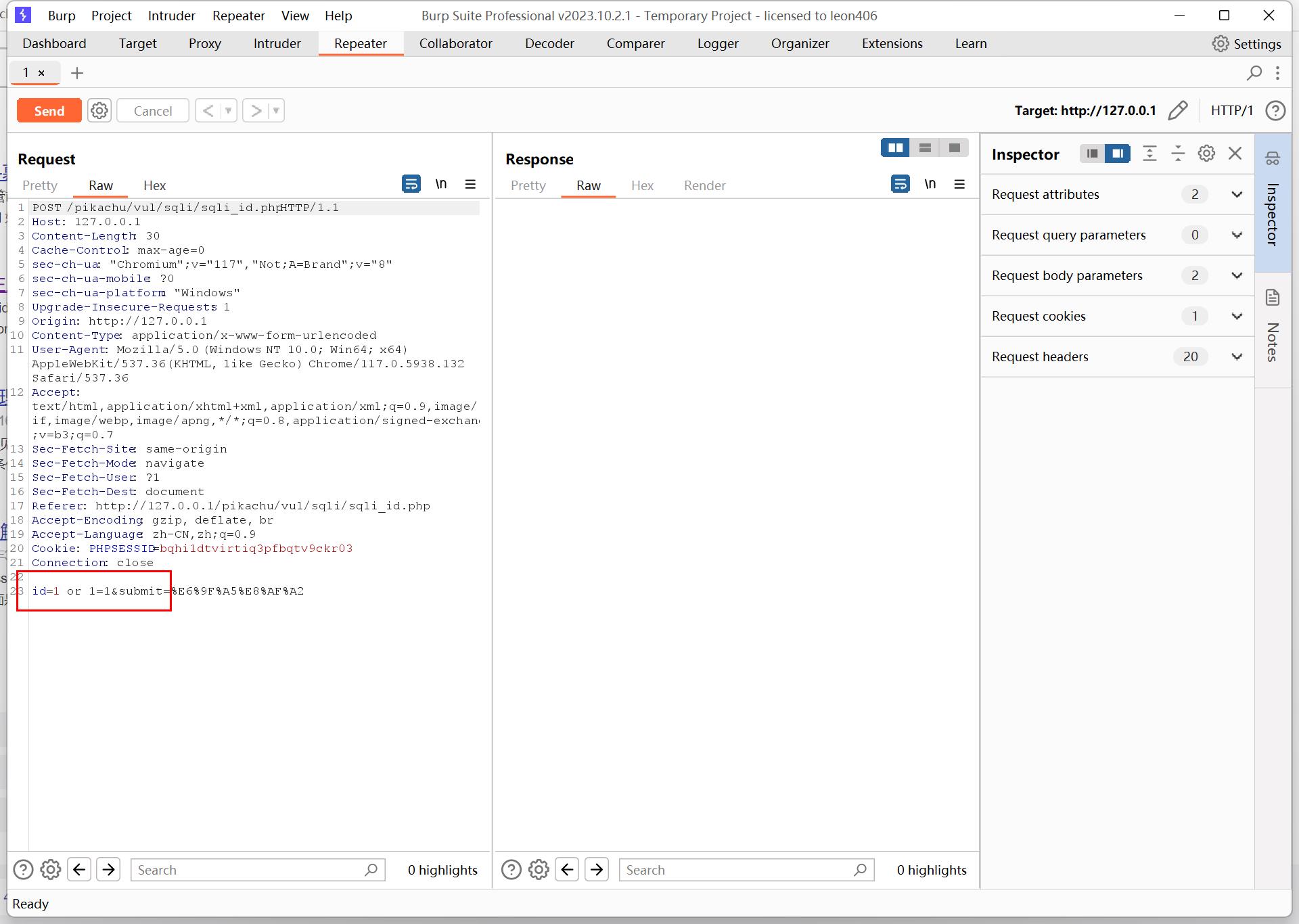Open Repeater help question icon
This screenshot has height=924, width=1299.
1275,110
